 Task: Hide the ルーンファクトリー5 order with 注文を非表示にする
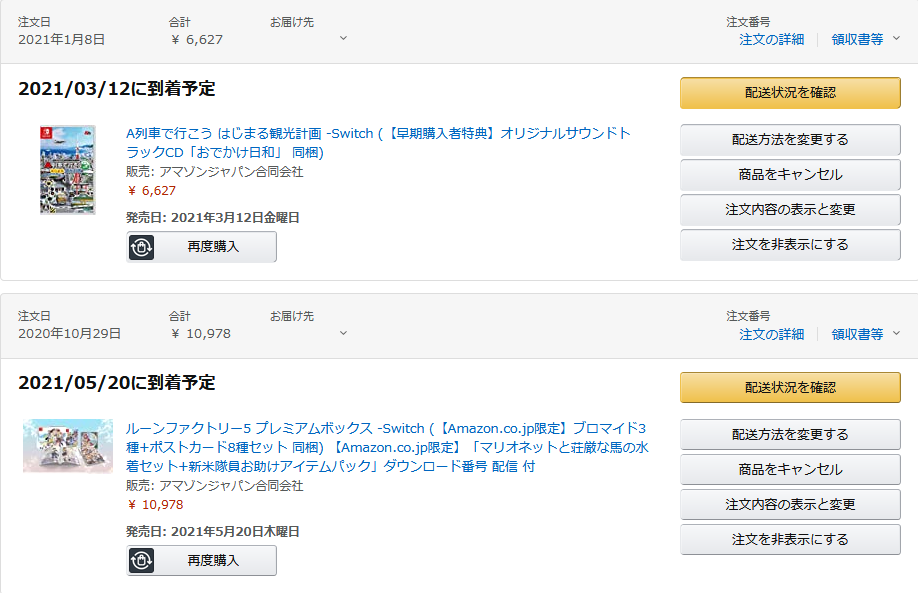pyautogui.click(x=790, y=540)
